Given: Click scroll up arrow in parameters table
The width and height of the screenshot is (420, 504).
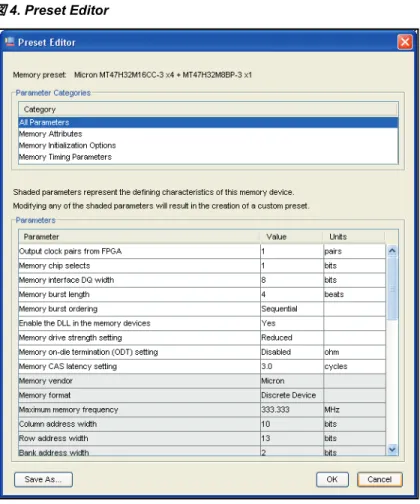Looking at the screenshot, I should click(x=392, y=251).
